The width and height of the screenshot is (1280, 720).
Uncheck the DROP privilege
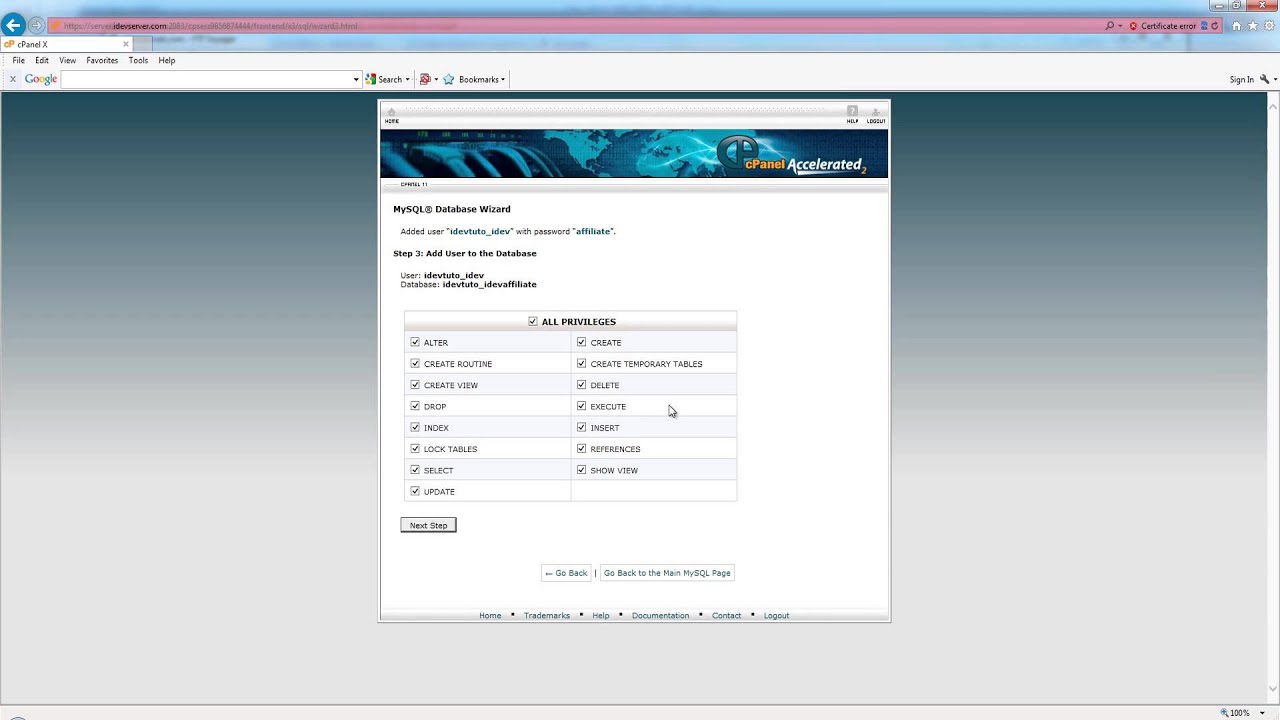click(415, 406)
